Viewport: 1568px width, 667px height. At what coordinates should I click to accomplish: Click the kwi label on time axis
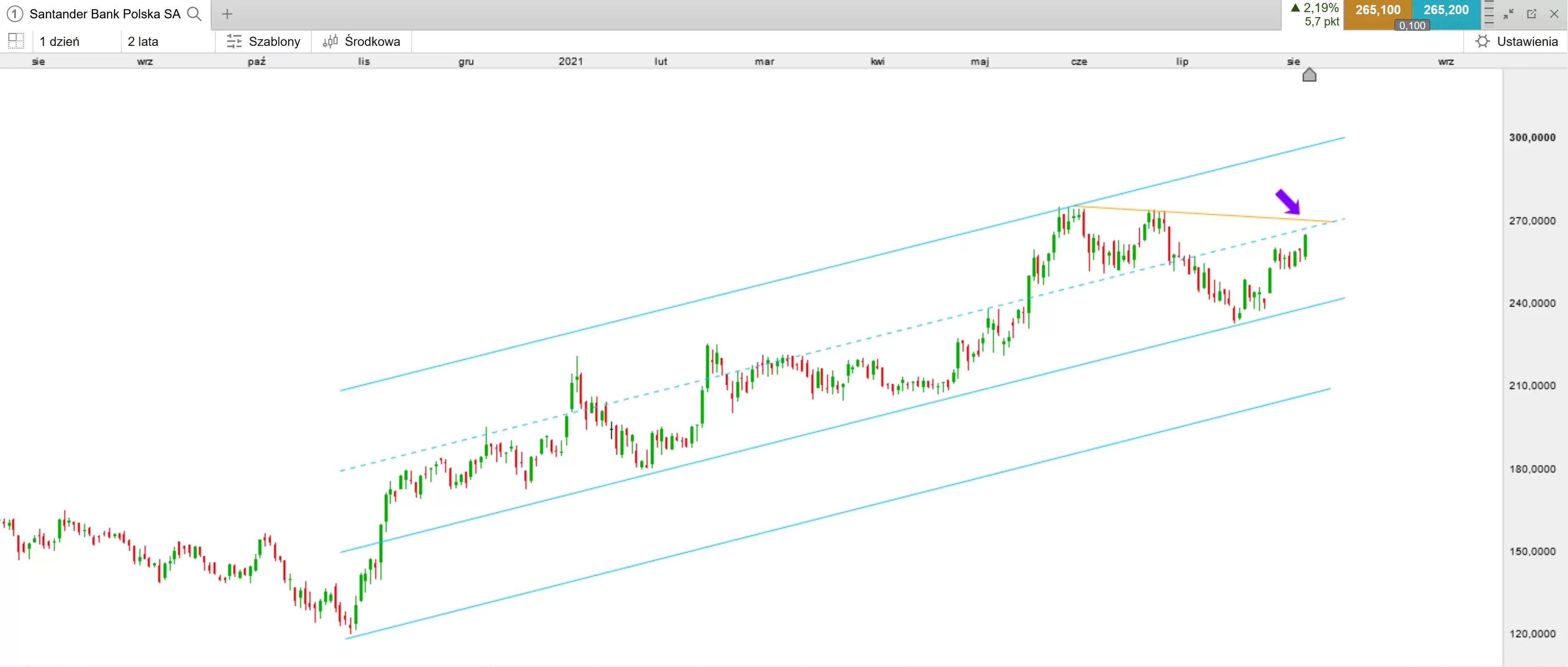pyautogui.click(x=878, y=61)
